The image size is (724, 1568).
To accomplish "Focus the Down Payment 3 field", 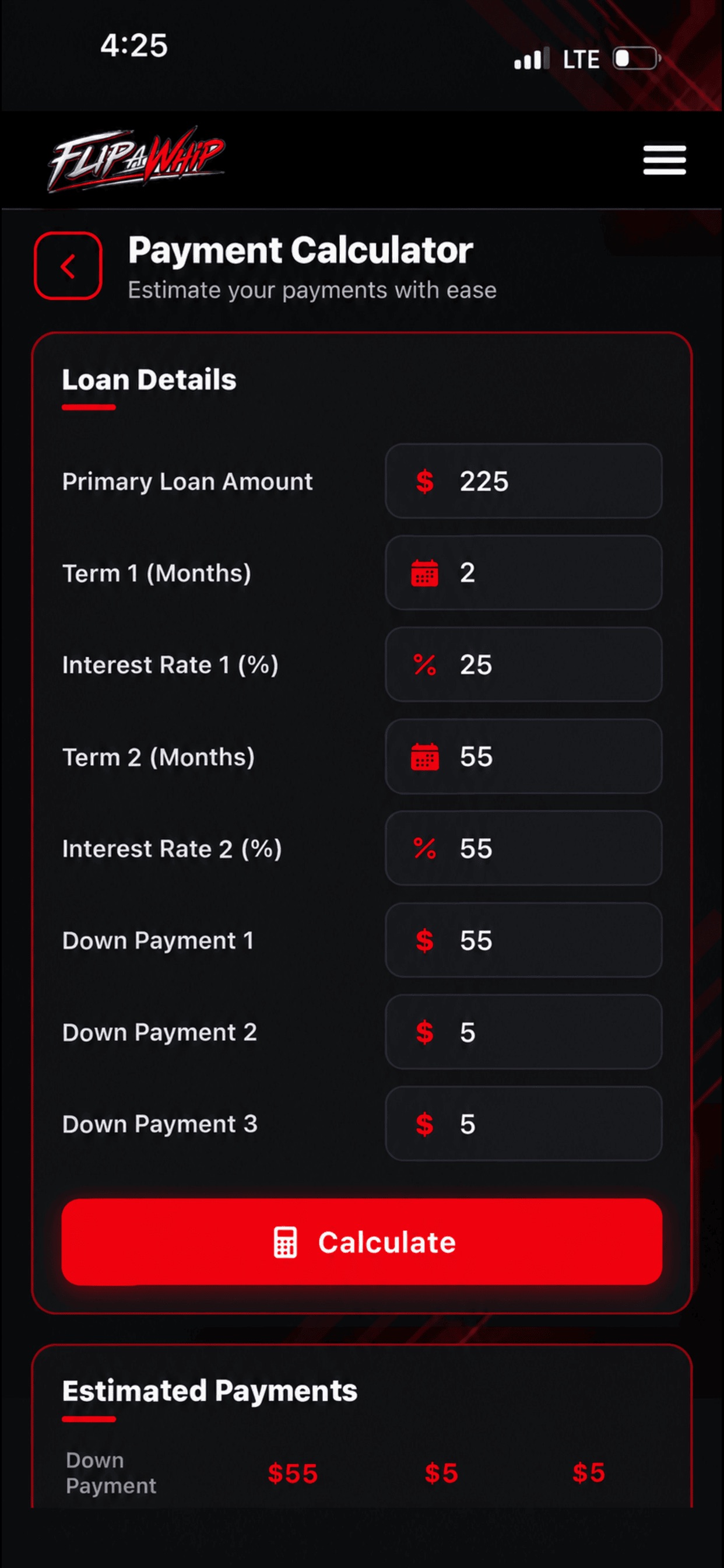I will click(x=524, y=1123).
